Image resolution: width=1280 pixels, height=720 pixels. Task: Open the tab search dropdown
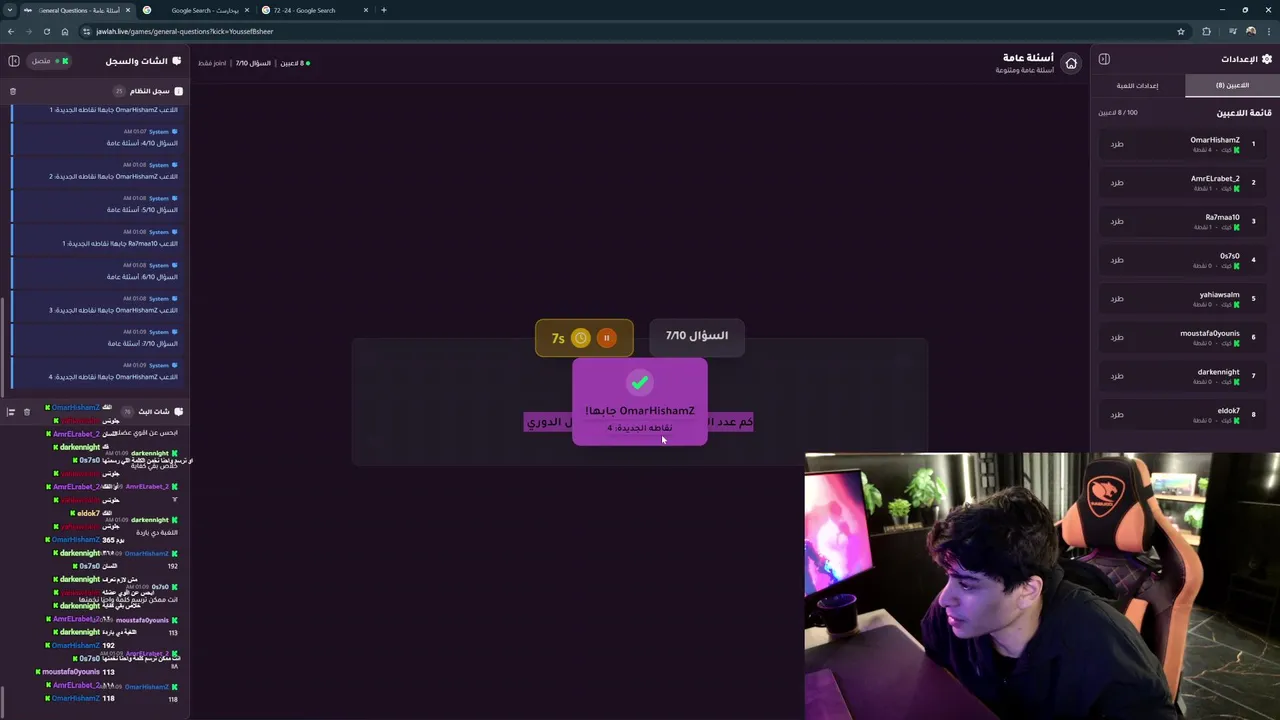10,10
